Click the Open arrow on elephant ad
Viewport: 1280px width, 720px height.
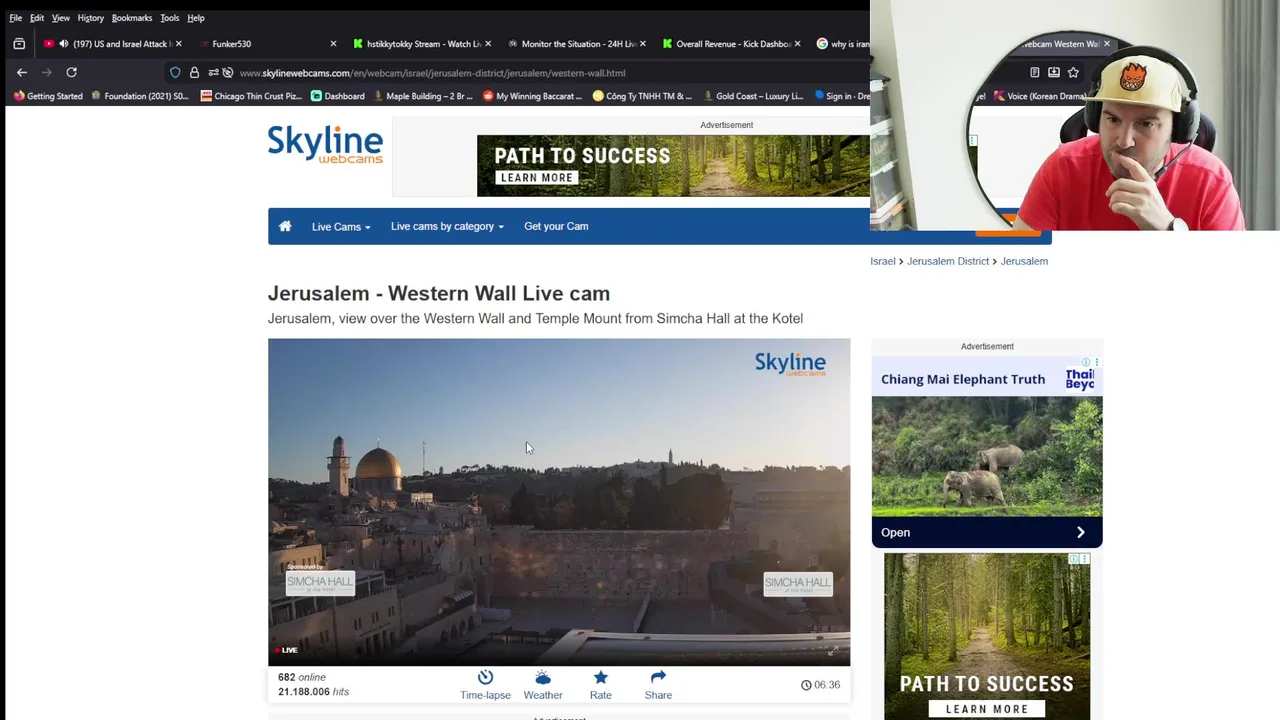pyautogui.click(x=1080, y=532)
